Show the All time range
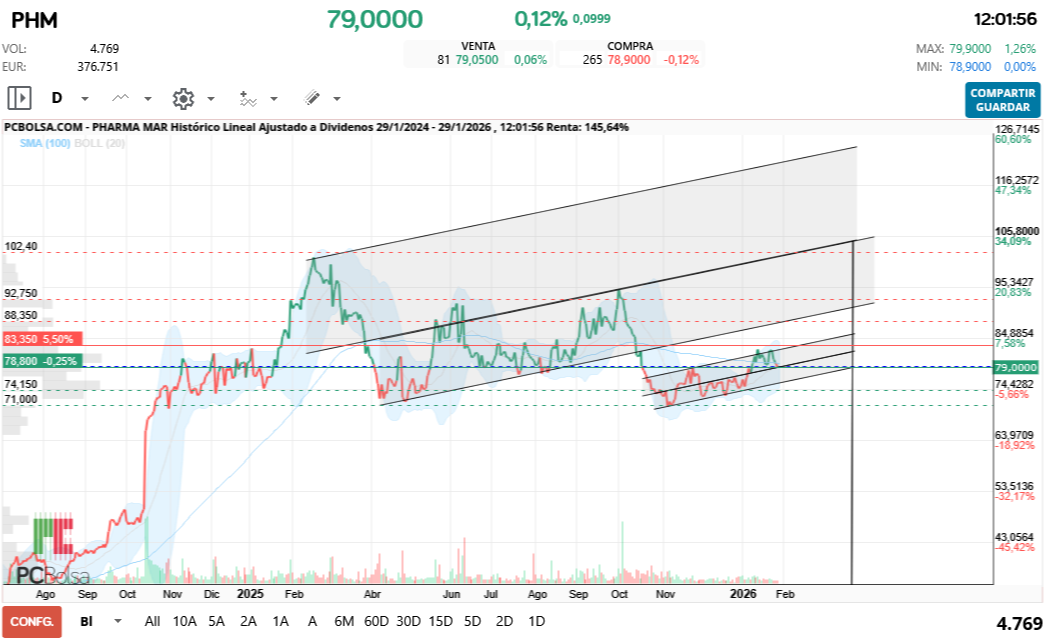This screenshot has width=1056, height=643. point(152,621)
